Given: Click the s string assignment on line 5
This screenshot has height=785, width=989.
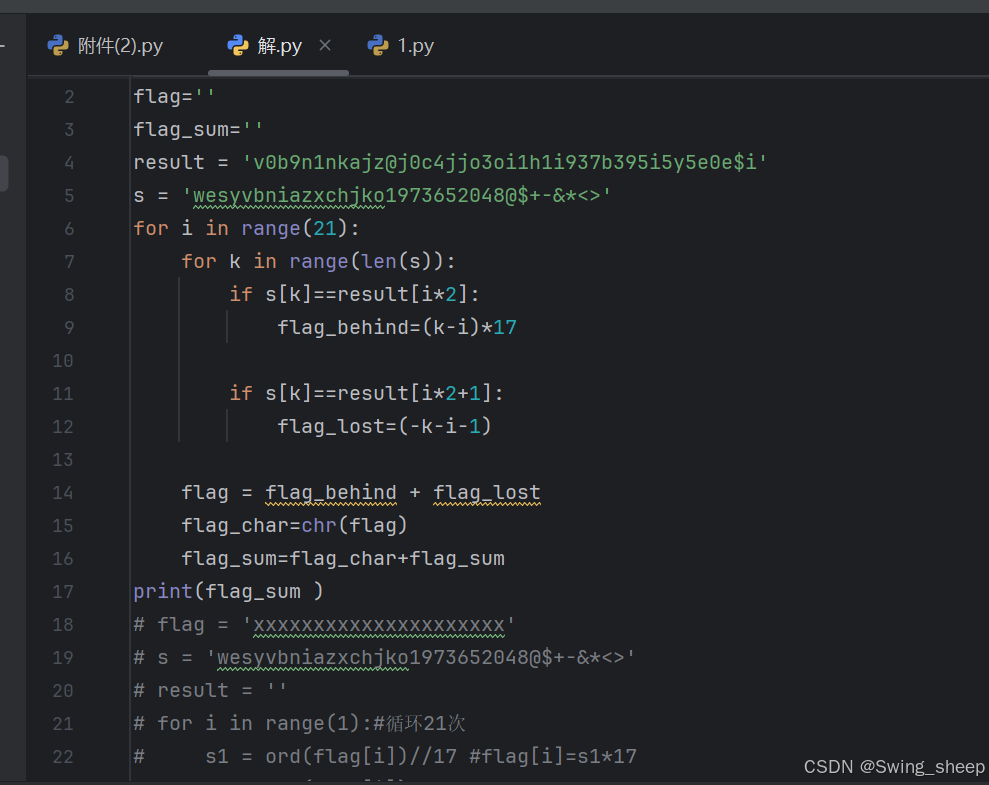Looking at the screenshot, I should 372,196.
